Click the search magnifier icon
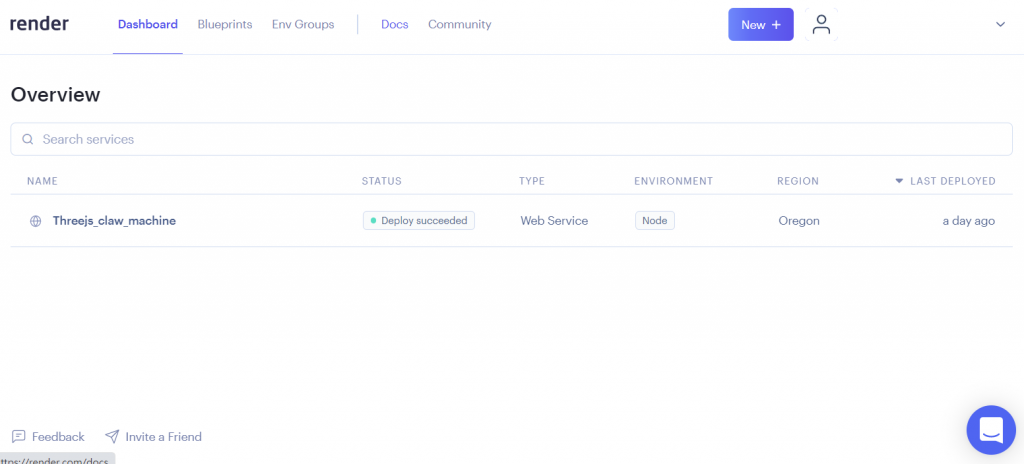The image size is (1024, 464). [x=27, y=139]
